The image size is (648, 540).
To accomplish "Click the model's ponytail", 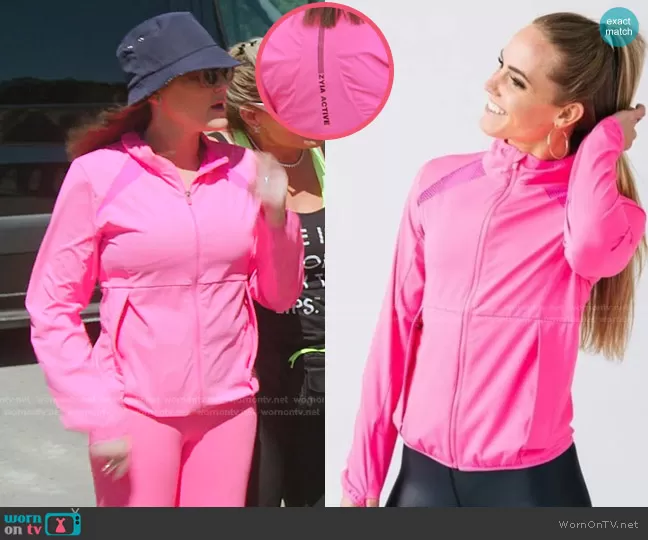I will (x=610, y=250).
